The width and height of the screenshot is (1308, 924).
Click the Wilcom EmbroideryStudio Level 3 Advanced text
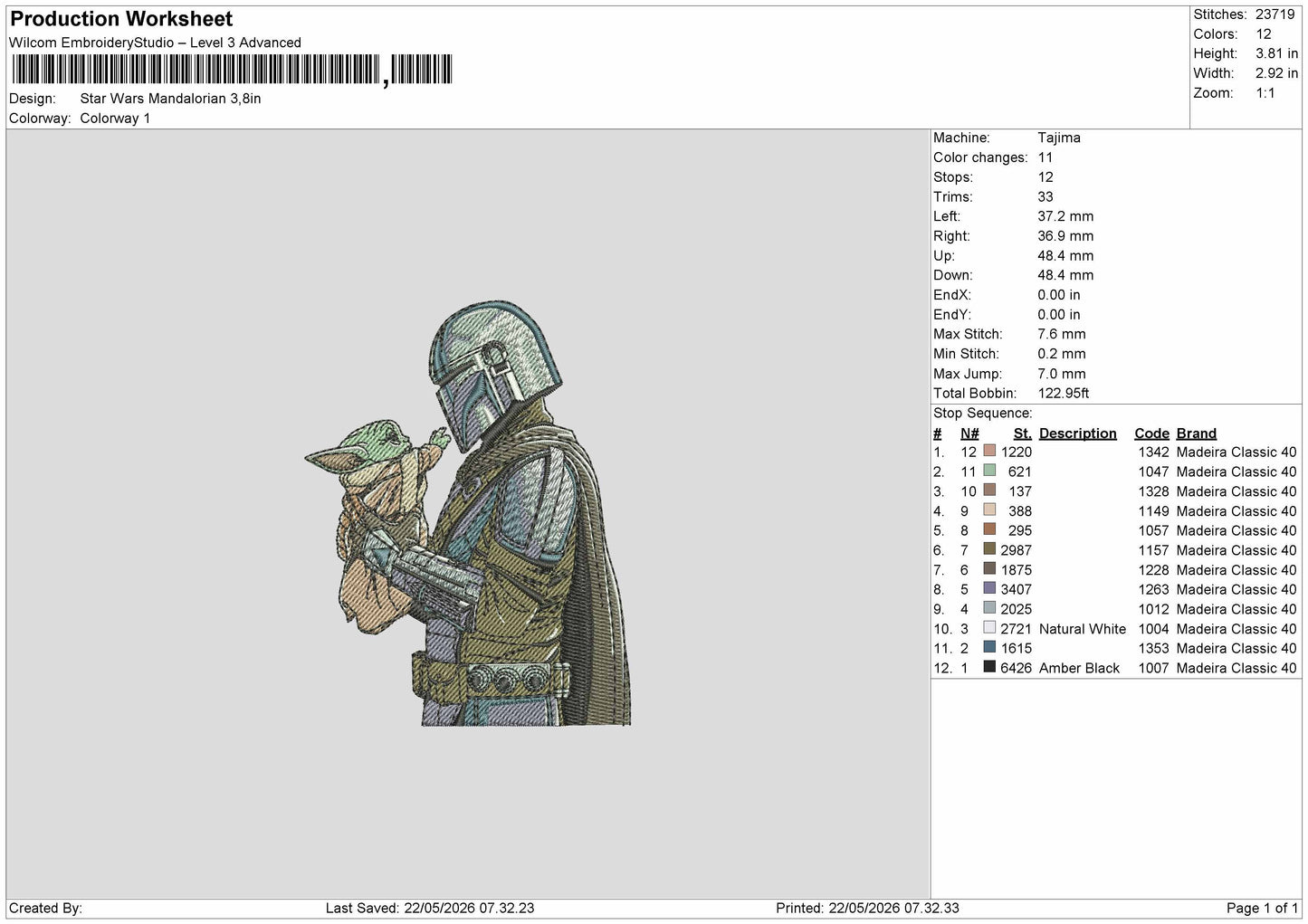point(155,43)
